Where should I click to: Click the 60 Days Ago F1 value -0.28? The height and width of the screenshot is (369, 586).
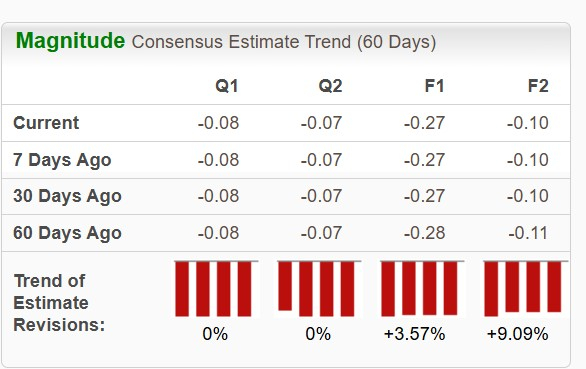pyautogui.click(x=425, y=233)
